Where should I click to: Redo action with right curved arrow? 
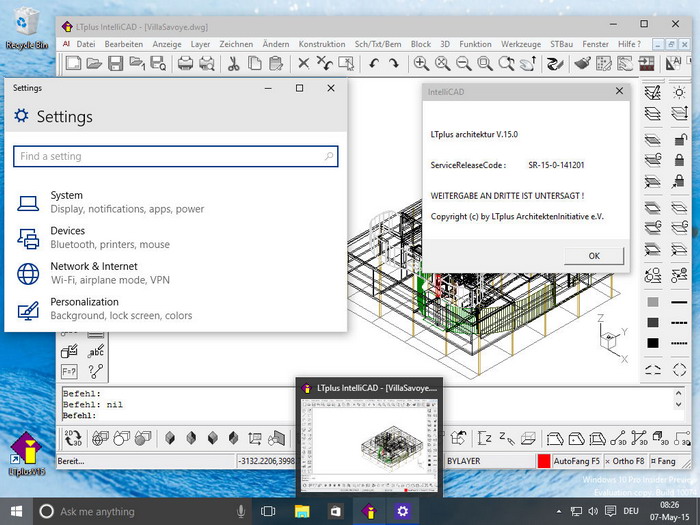point(394,63)
